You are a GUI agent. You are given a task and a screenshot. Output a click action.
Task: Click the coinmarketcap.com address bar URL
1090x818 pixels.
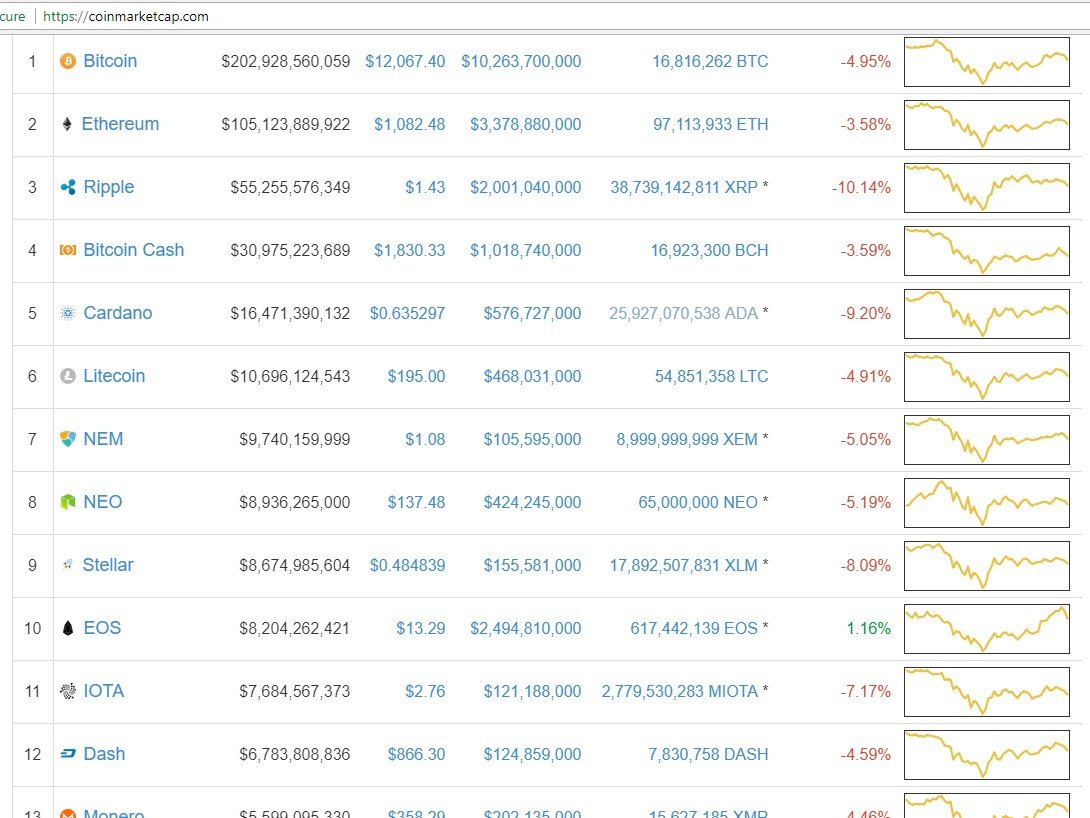click(126, 16)
